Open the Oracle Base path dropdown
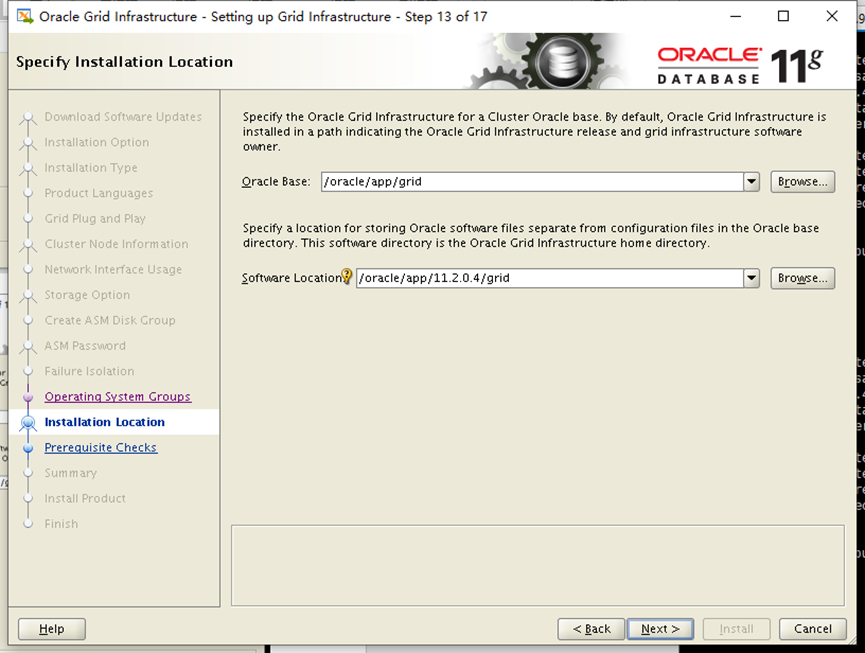Viewport: 865px width, 653px height. click(x=751, y=181)
